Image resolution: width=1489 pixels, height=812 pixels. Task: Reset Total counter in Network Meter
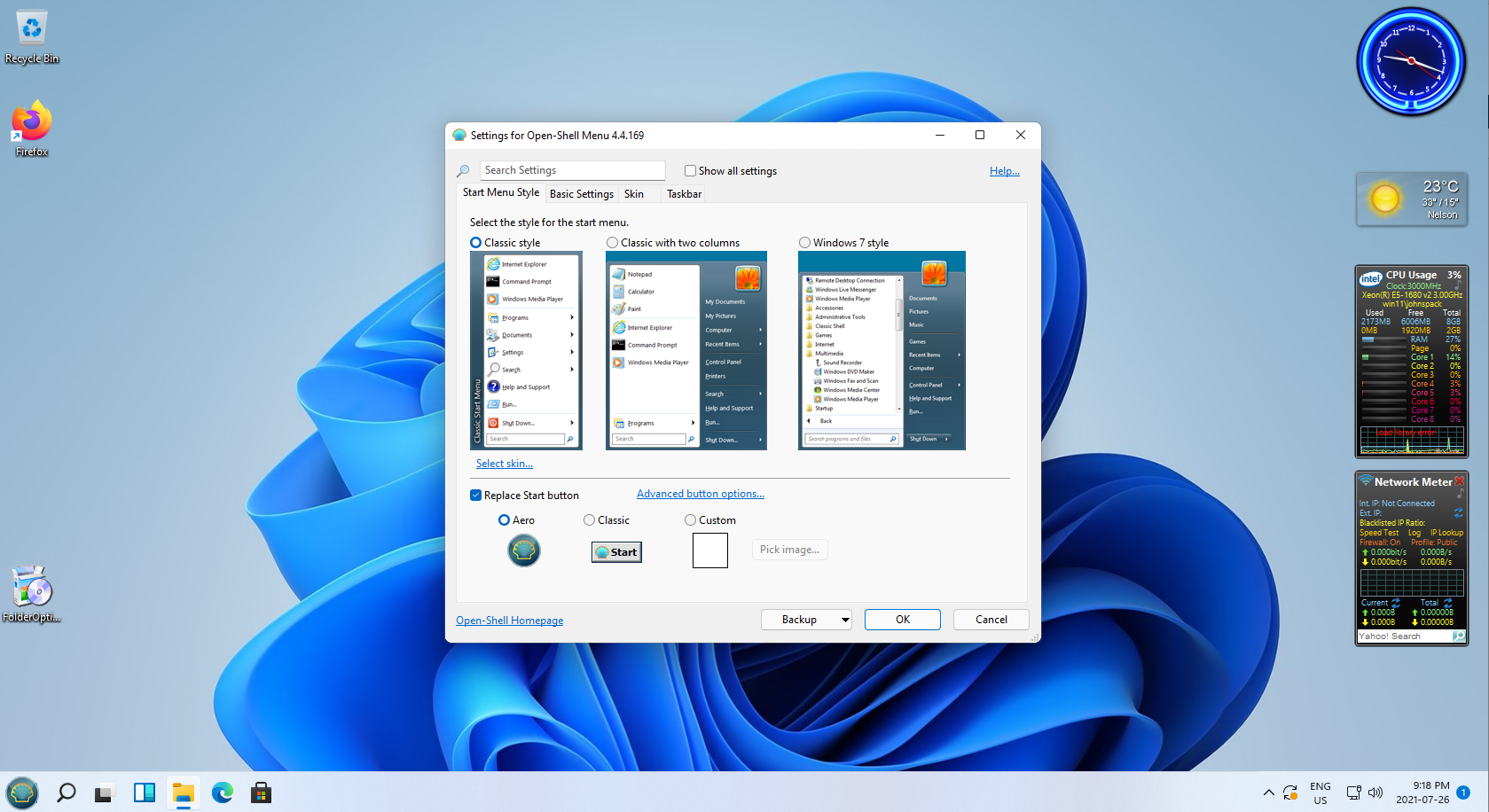(x=1448, y=603)
